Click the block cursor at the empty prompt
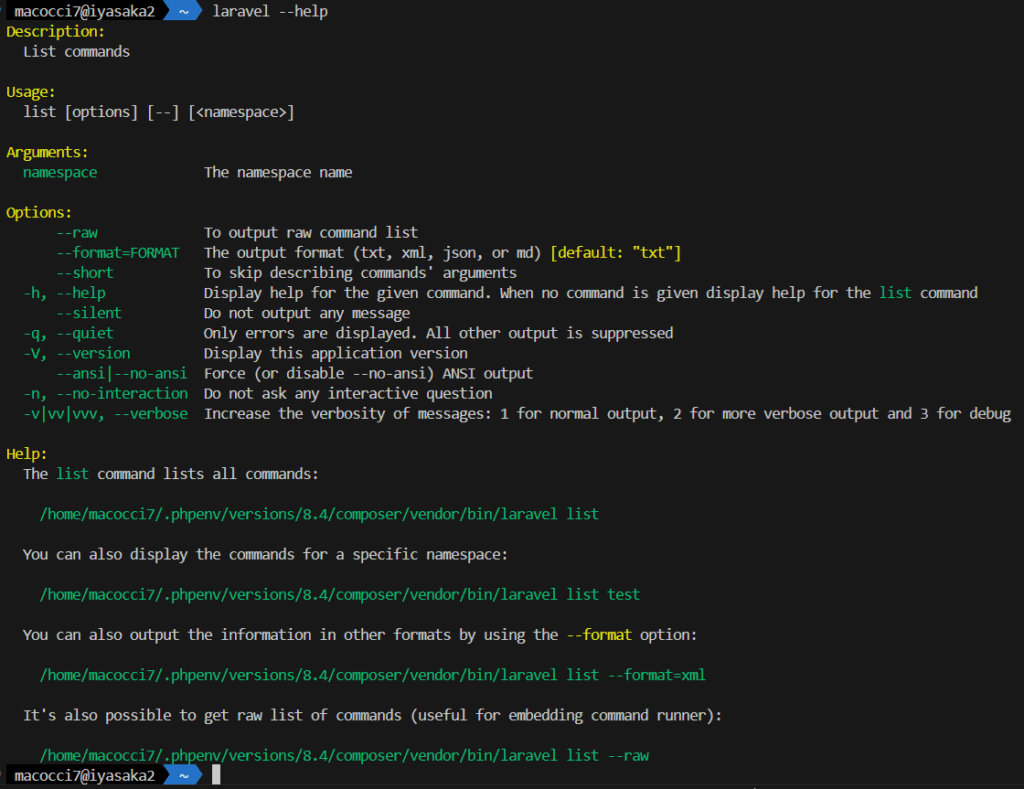1024x789 pixels. tap(216, 775)
